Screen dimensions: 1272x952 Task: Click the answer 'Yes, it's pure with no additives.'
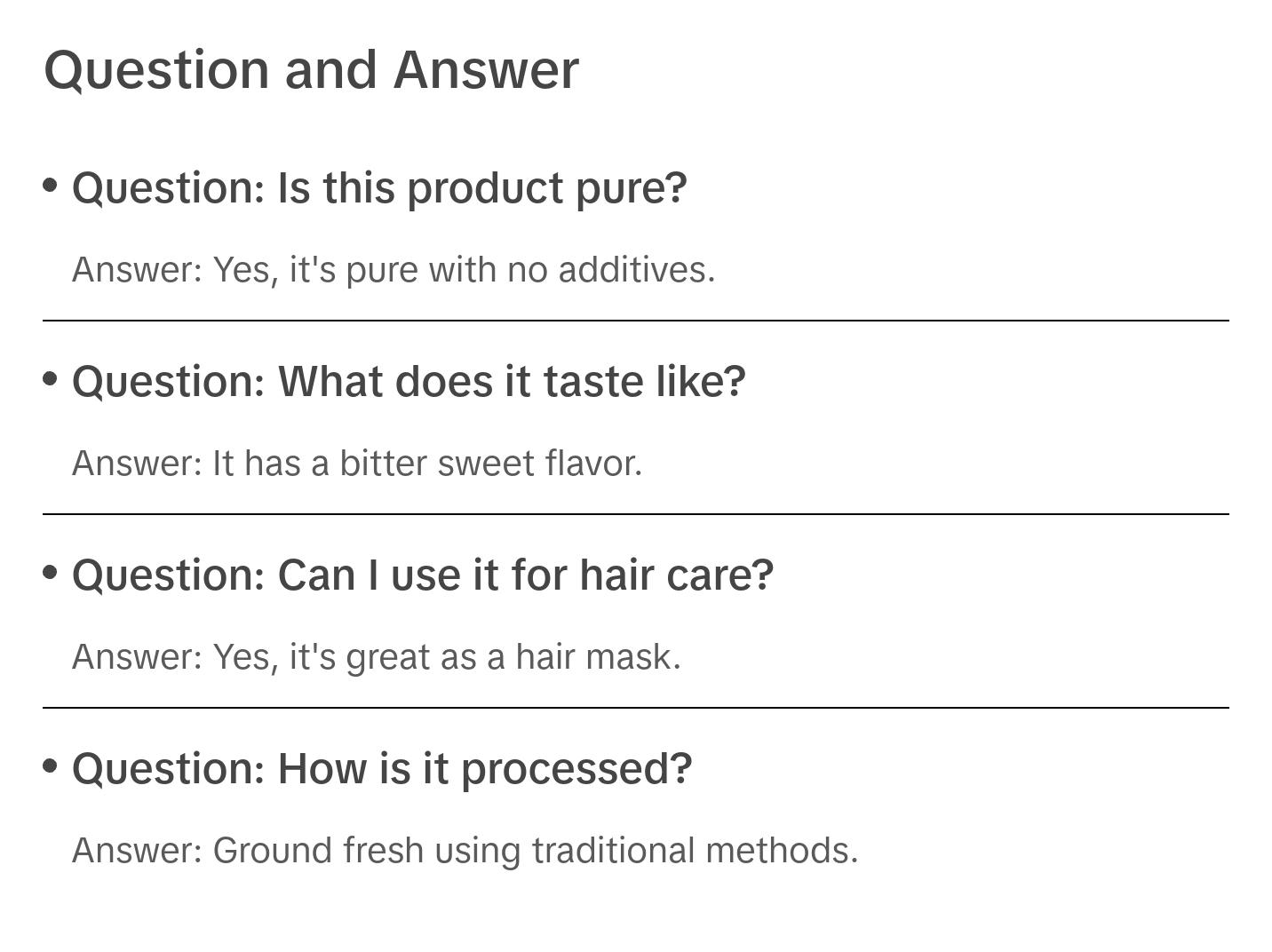[x=394, y=270]
